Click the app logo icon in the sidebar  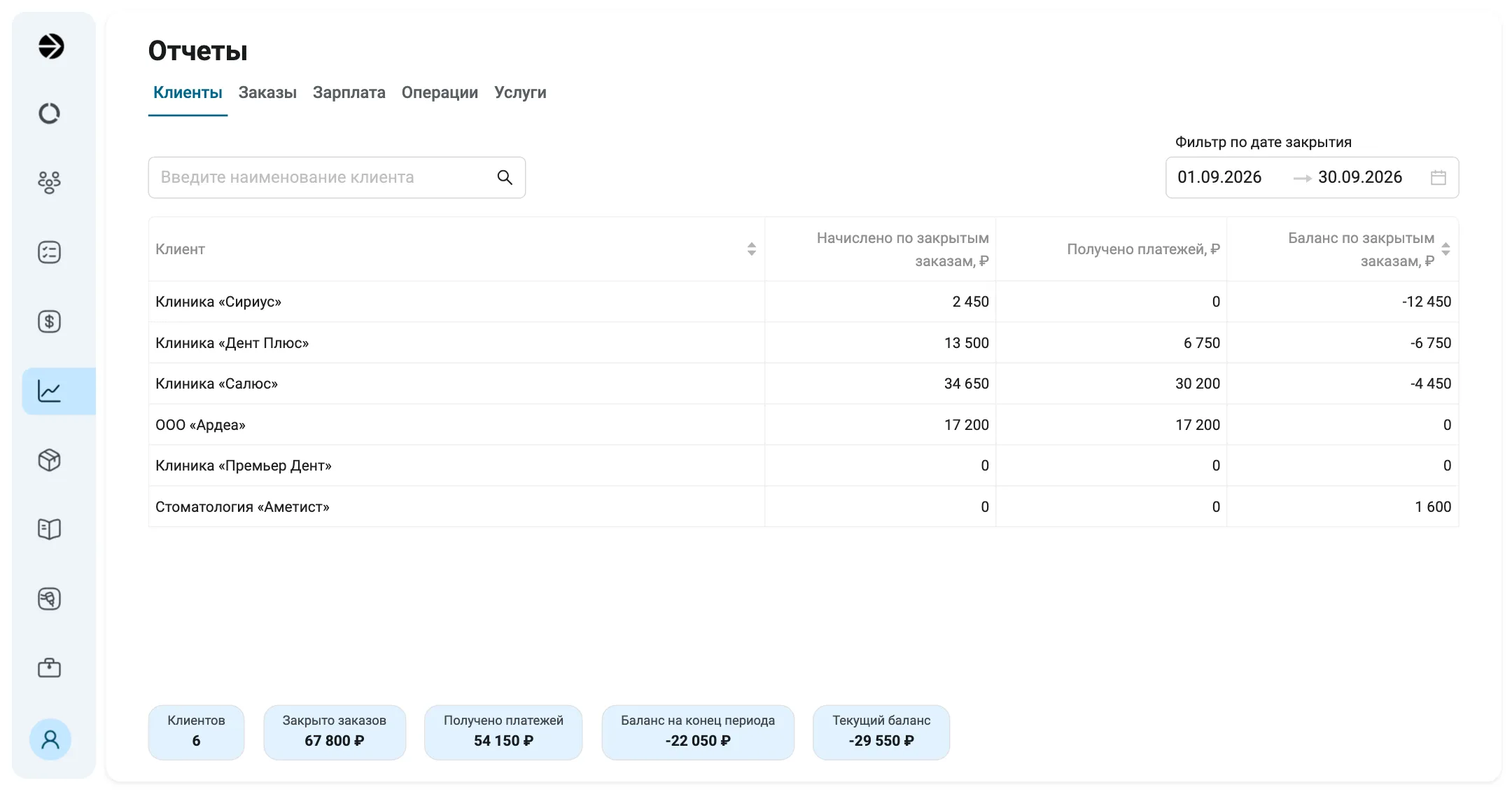50,46
